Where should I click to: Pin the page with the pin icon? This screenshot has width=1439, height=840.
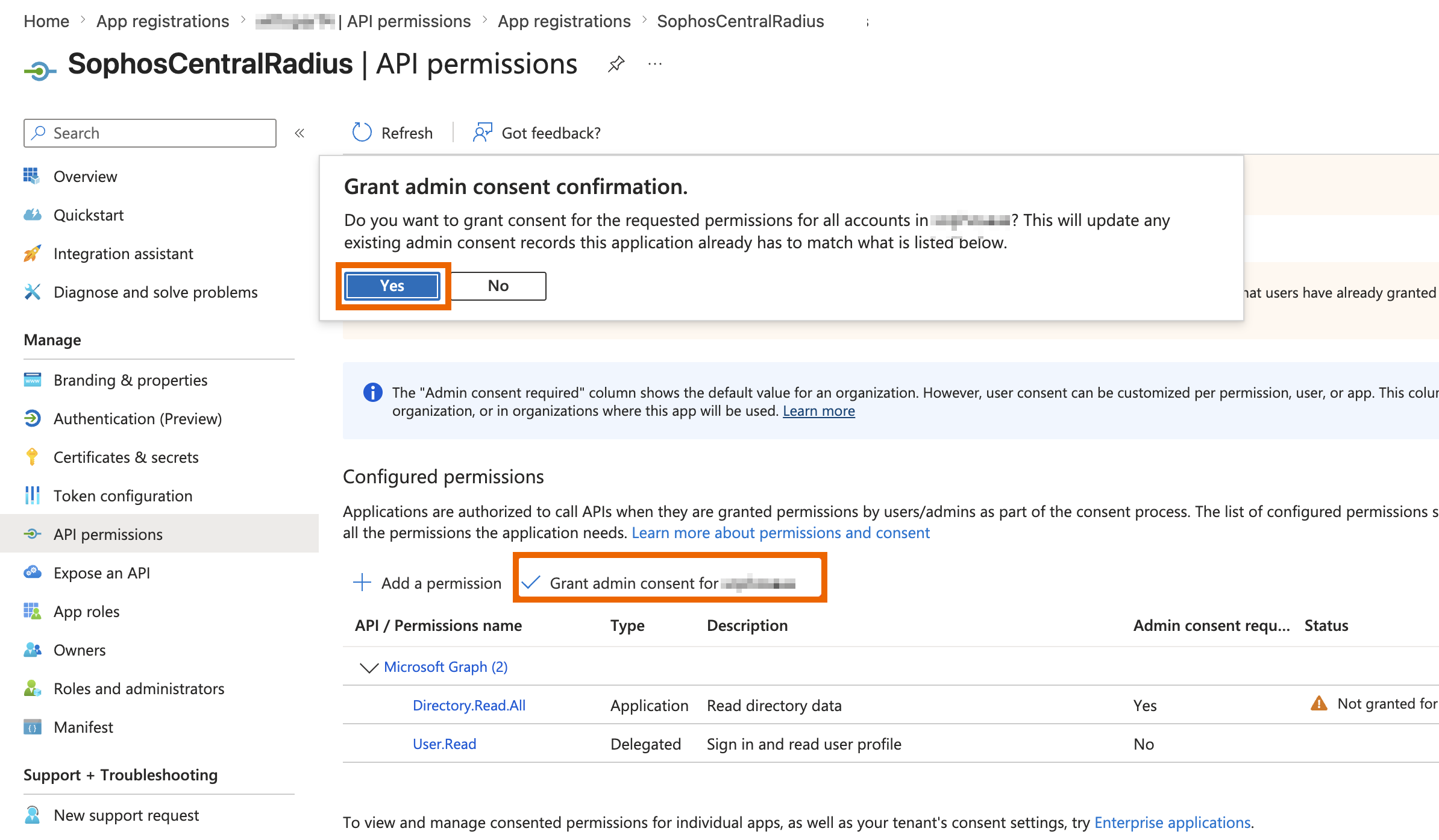click(616, 64)
